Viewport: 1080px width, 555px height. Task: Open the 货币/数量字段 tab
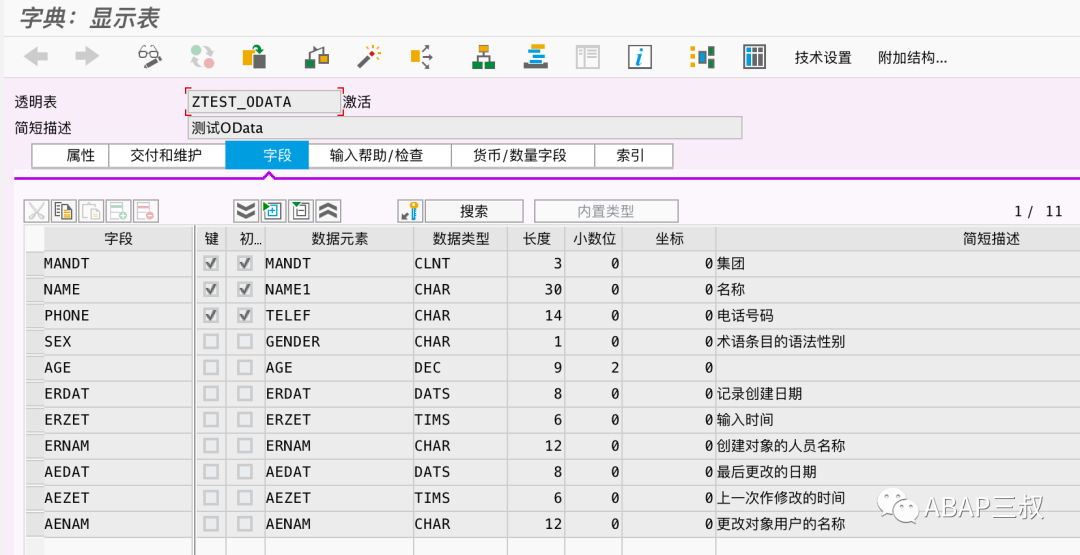click(523, 156)
